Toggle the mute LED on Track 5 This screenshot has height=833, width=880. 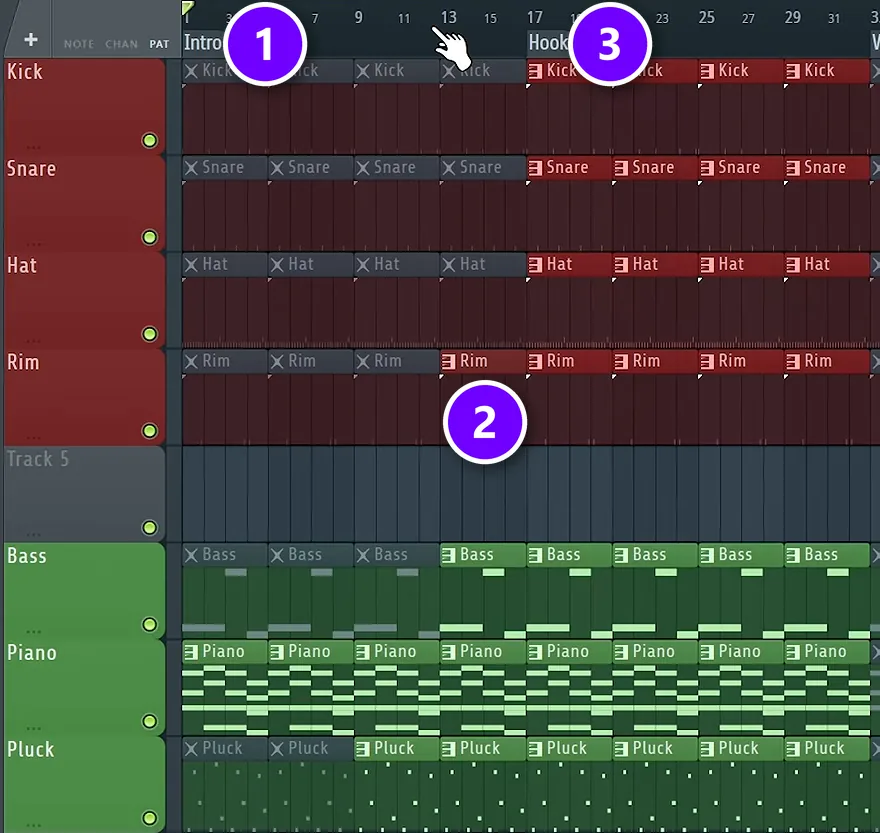(x=149, y=528)
